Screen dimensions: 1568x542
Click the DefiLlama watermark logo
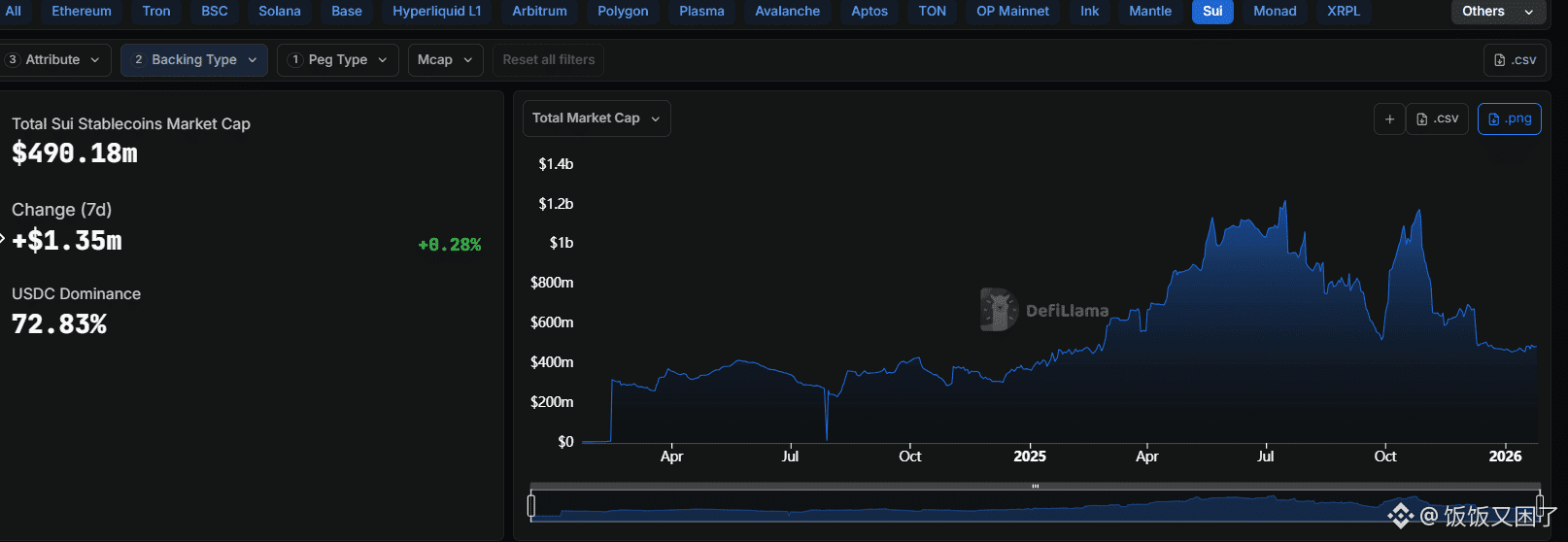999,310
